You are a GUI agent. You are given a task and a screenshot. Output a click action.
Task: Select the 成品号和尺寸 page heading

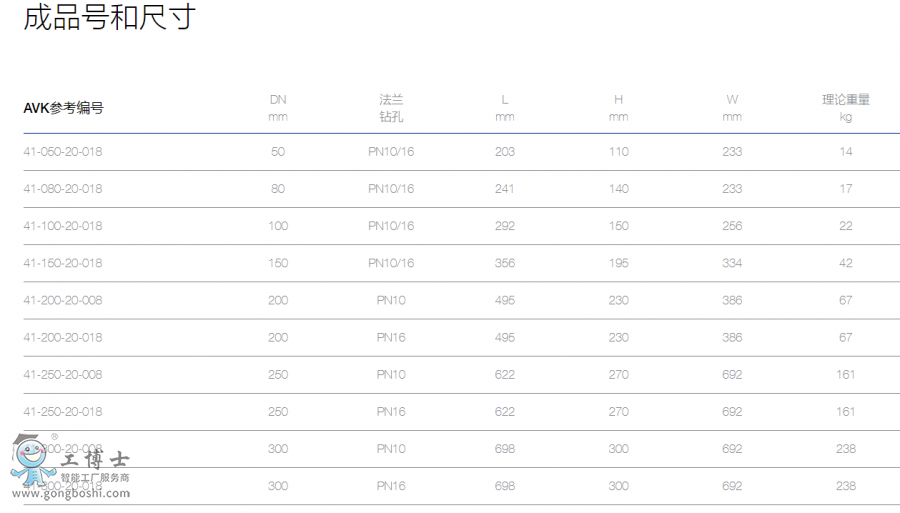click(x=109, y=18)
